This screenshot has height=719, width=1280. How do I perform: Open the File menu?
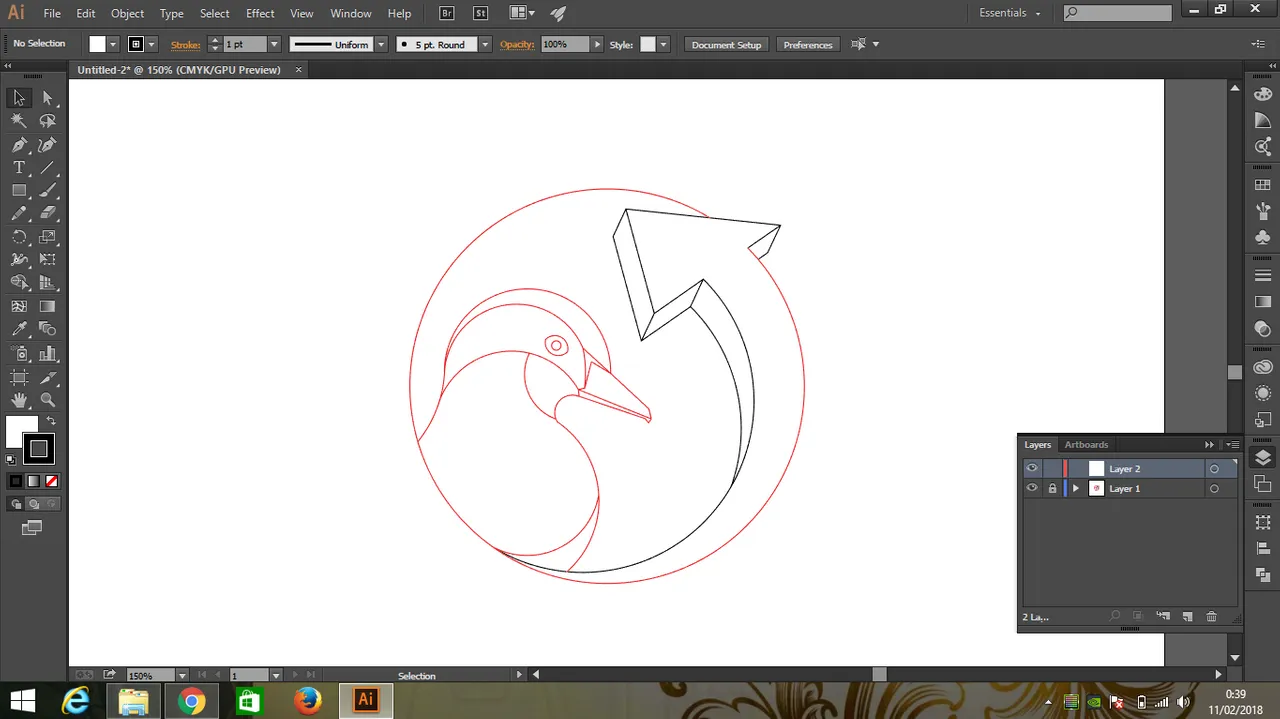52,13
